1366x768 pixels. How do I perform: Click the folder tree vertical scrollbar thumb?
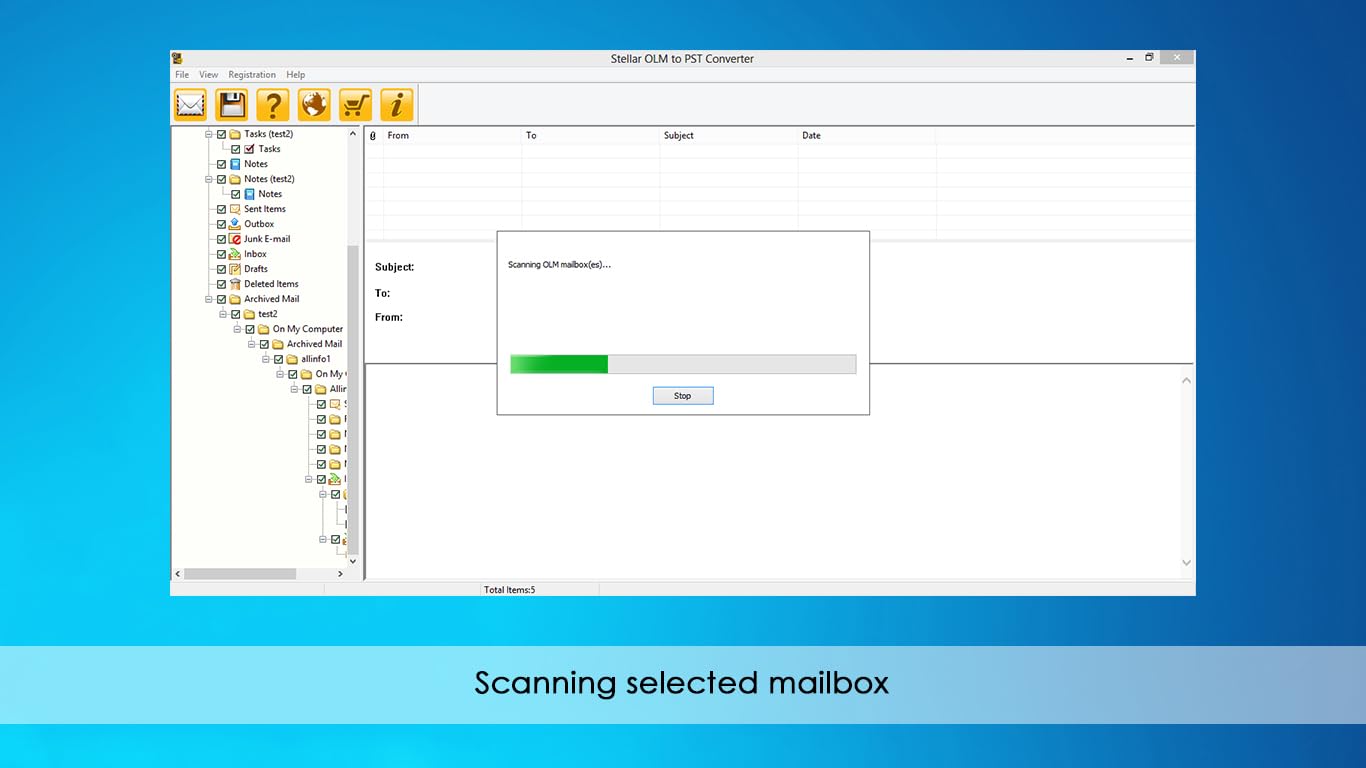pos(353,398)
